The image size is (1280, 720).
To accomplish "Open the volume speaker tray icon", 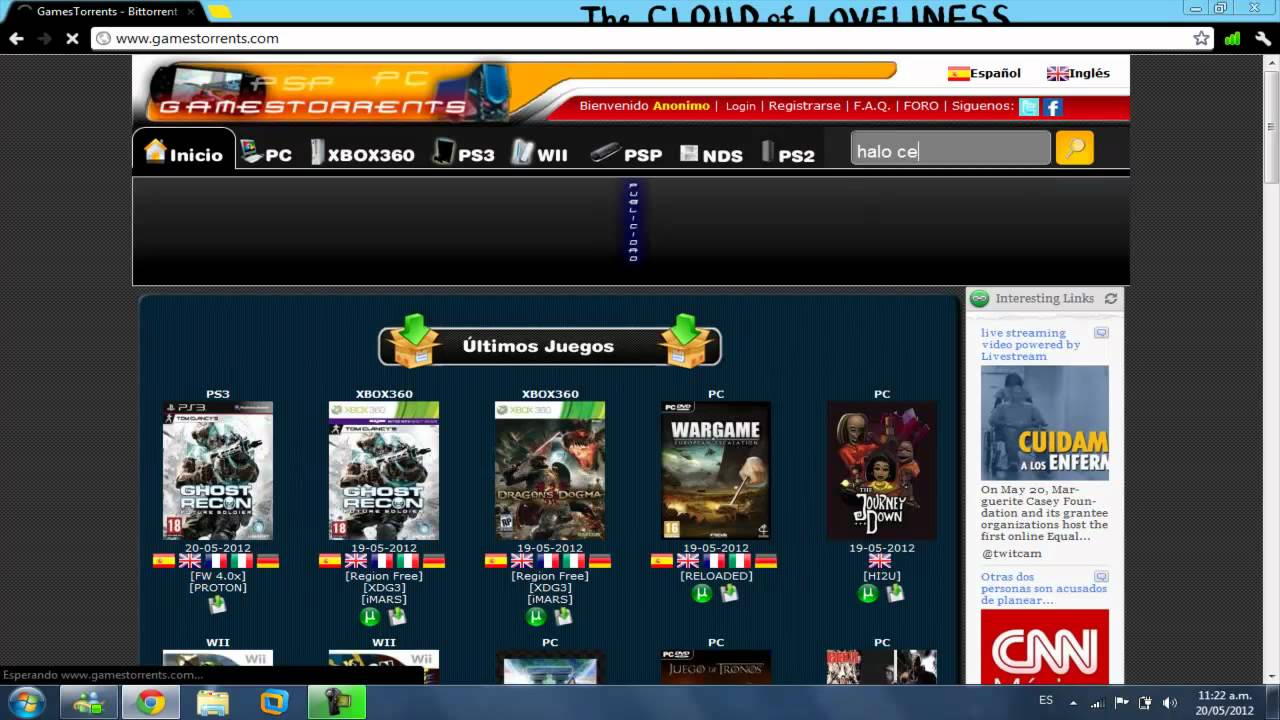I will coord(1169,702).
